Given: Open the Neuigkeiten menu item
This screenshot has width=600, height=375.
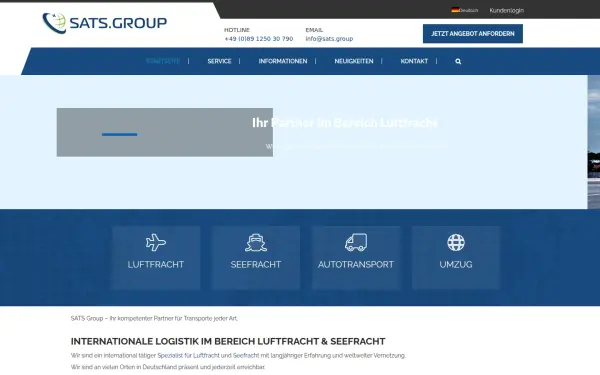Looking at the screenshot, I should coord(354,61).
